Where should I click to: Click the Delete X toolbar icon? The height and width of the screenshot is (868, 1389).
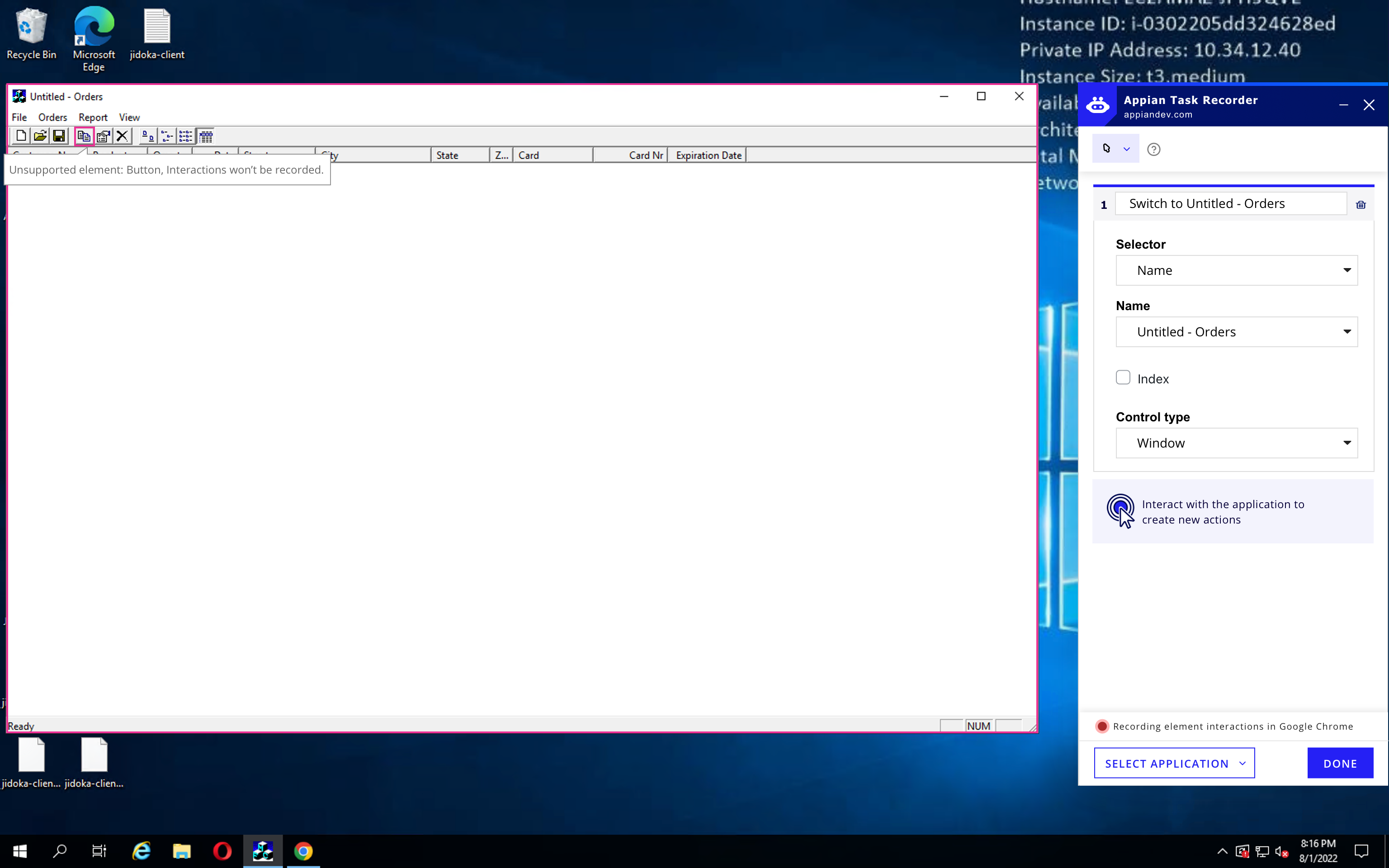[122, 136]
